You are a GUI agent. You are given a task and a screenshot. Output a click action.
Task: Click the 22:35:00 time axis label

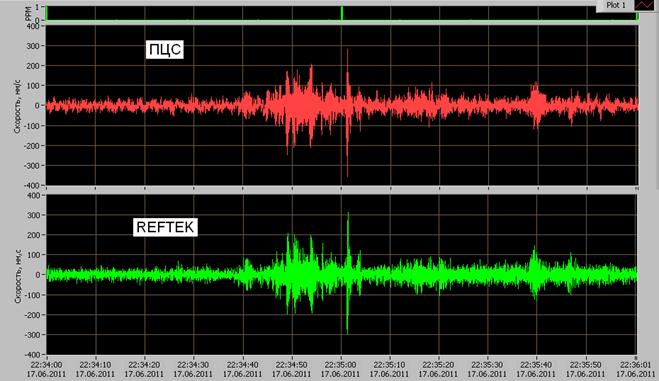[x=341, y=365]
